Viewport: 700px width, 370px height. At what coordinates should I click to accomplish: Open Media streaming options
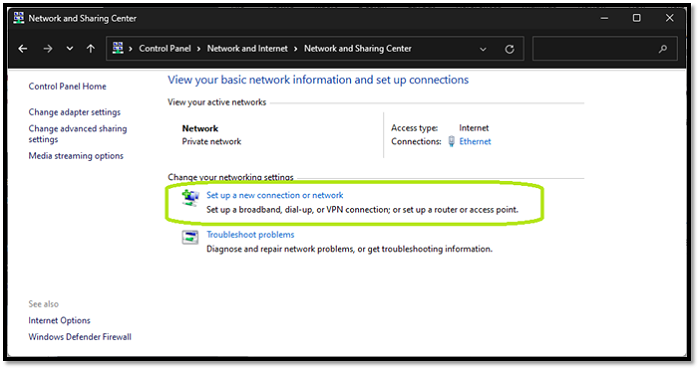pos(76,156)
